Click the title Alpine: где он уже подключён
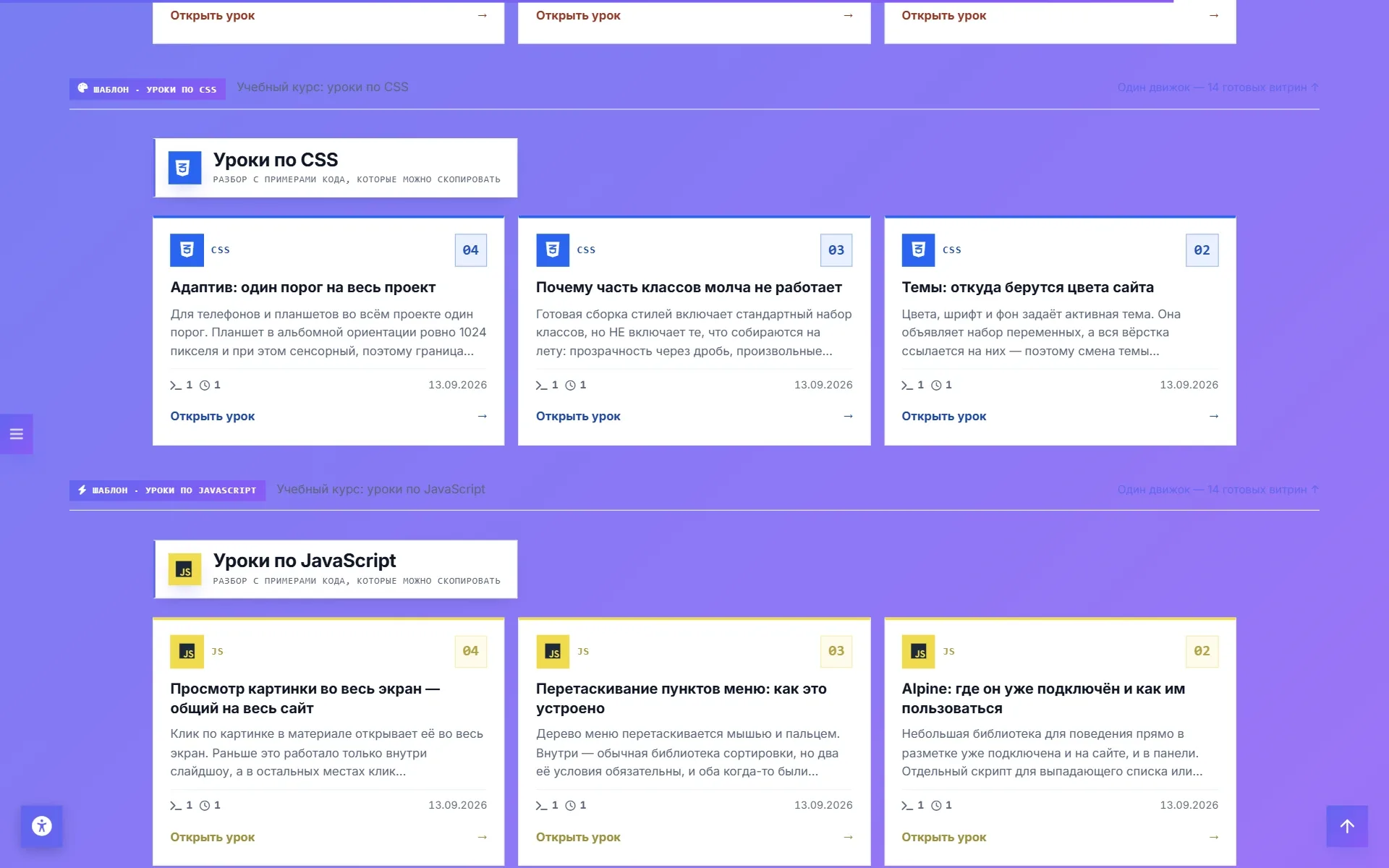Image resolution: width=1389 pixels, height=868 pixels. [1043, 699]
